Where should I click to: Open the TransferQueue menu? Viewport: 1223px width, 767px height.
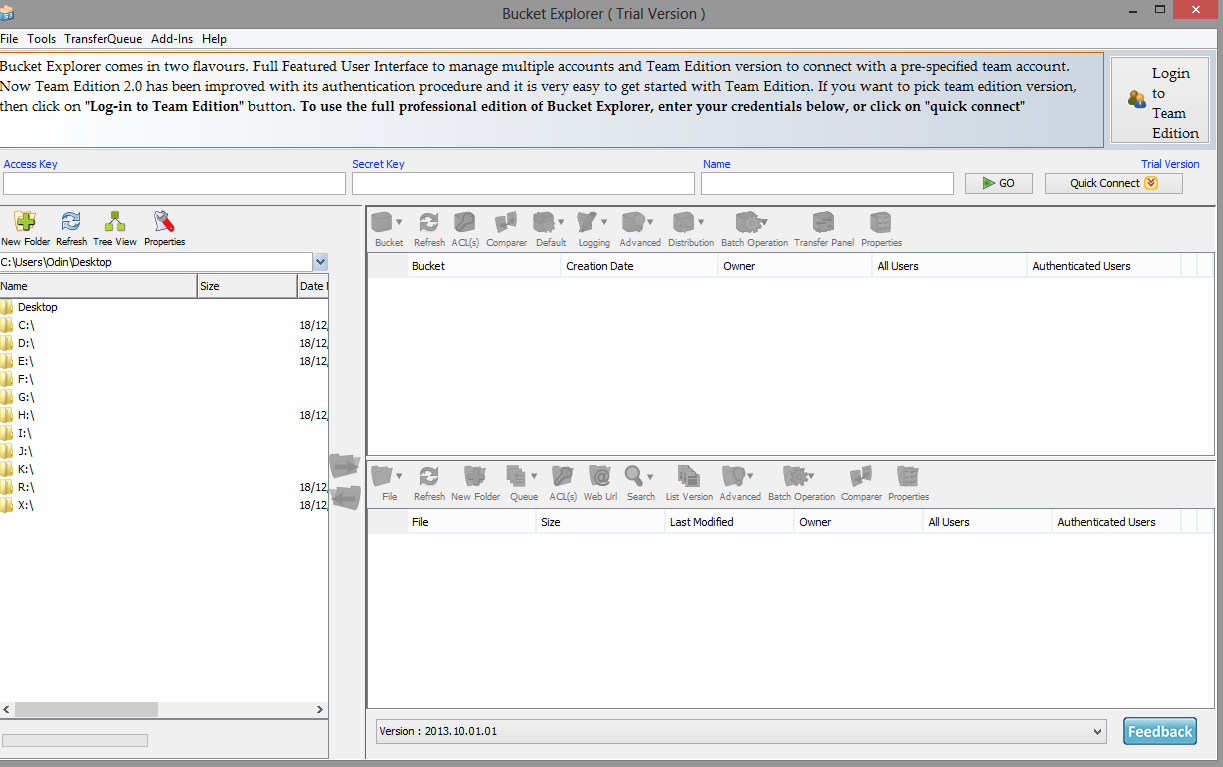[x=103, y=39]
